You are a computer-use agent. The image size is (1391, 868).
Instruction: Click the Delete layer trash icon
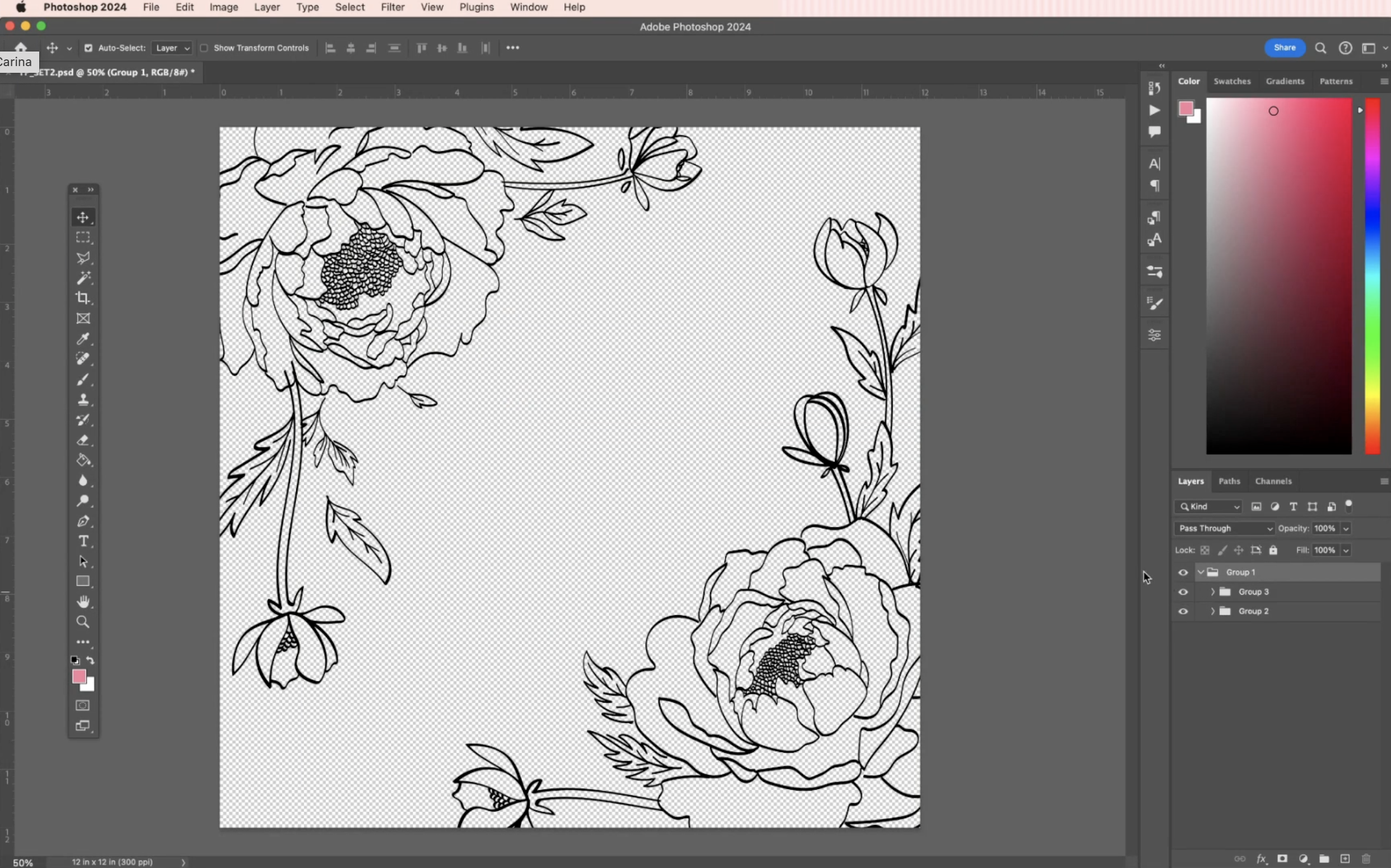pos(1366,859)
